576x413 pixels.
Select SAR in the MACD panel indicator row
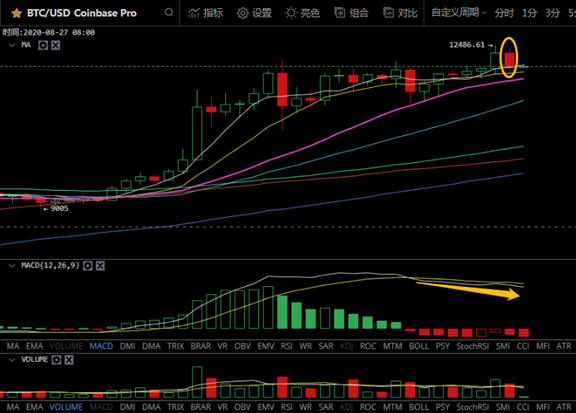click(x=326, y=346)
